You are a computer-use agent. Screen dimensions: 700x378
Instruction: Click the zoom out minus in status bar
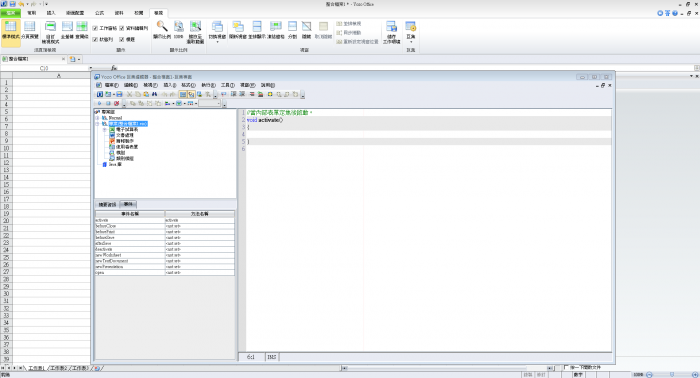click(x=649, y=374)
